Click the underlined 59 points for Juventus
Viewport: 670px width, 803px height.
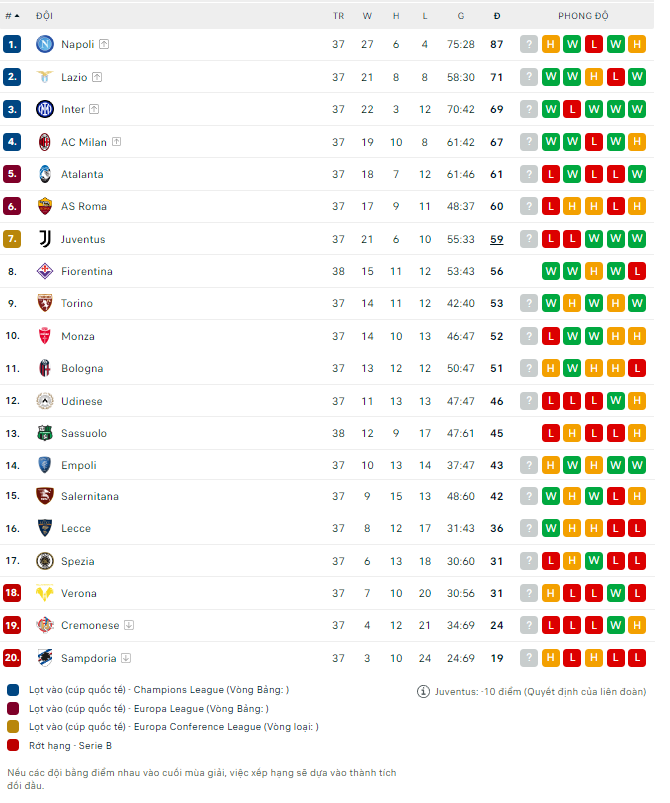[x=495, y=239]
